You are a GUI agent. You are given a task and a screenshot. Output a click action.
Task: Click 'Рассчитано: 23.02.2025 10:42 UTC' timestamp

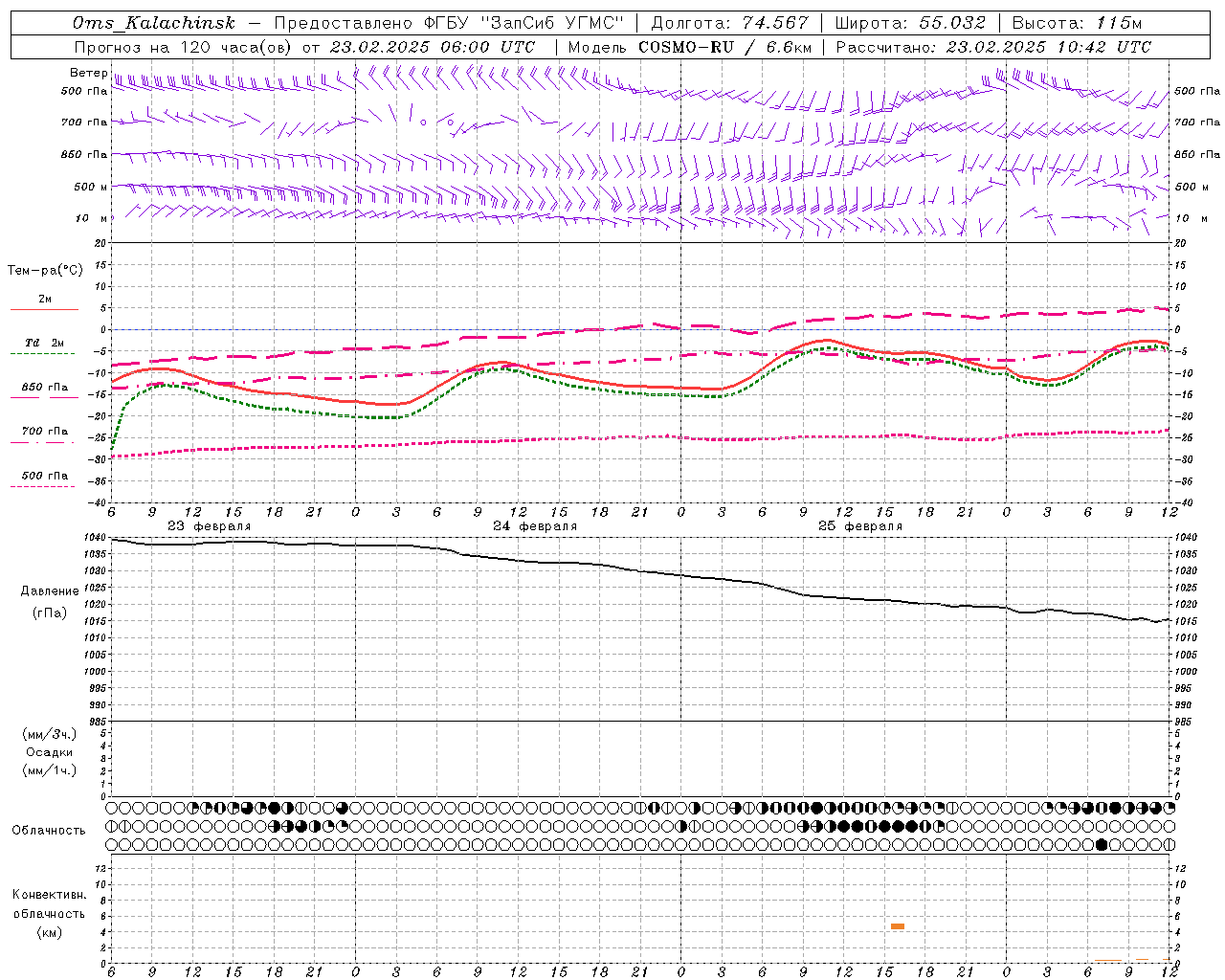(994, 47)
